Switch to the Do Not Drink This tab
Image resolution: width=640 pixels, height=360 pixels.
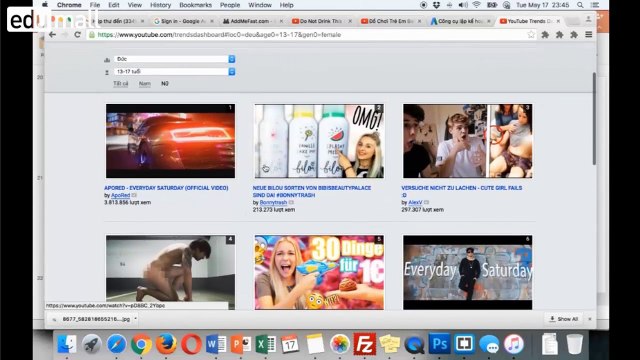tap(320, 21)
